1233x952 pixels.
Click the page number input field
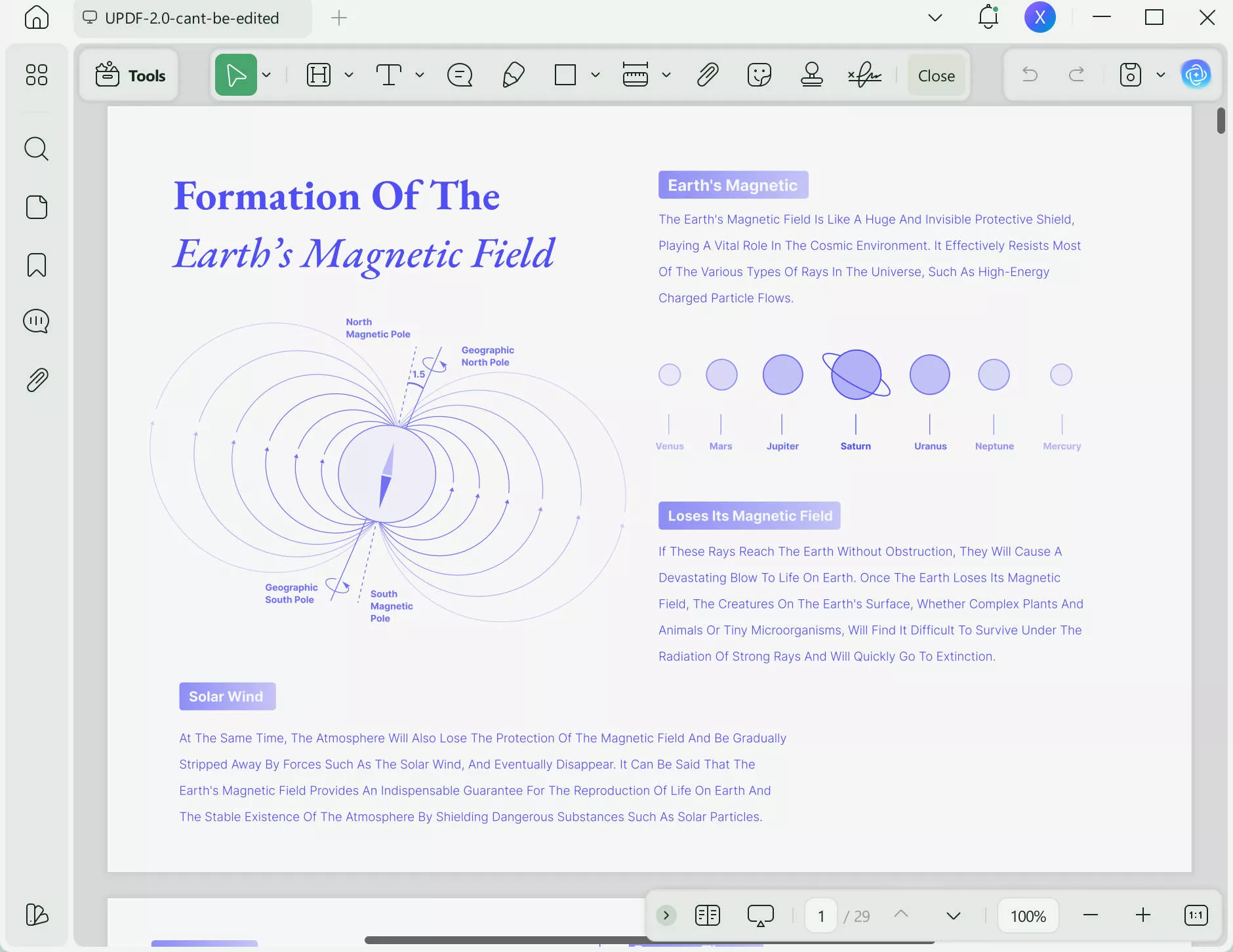click(820, 915)
